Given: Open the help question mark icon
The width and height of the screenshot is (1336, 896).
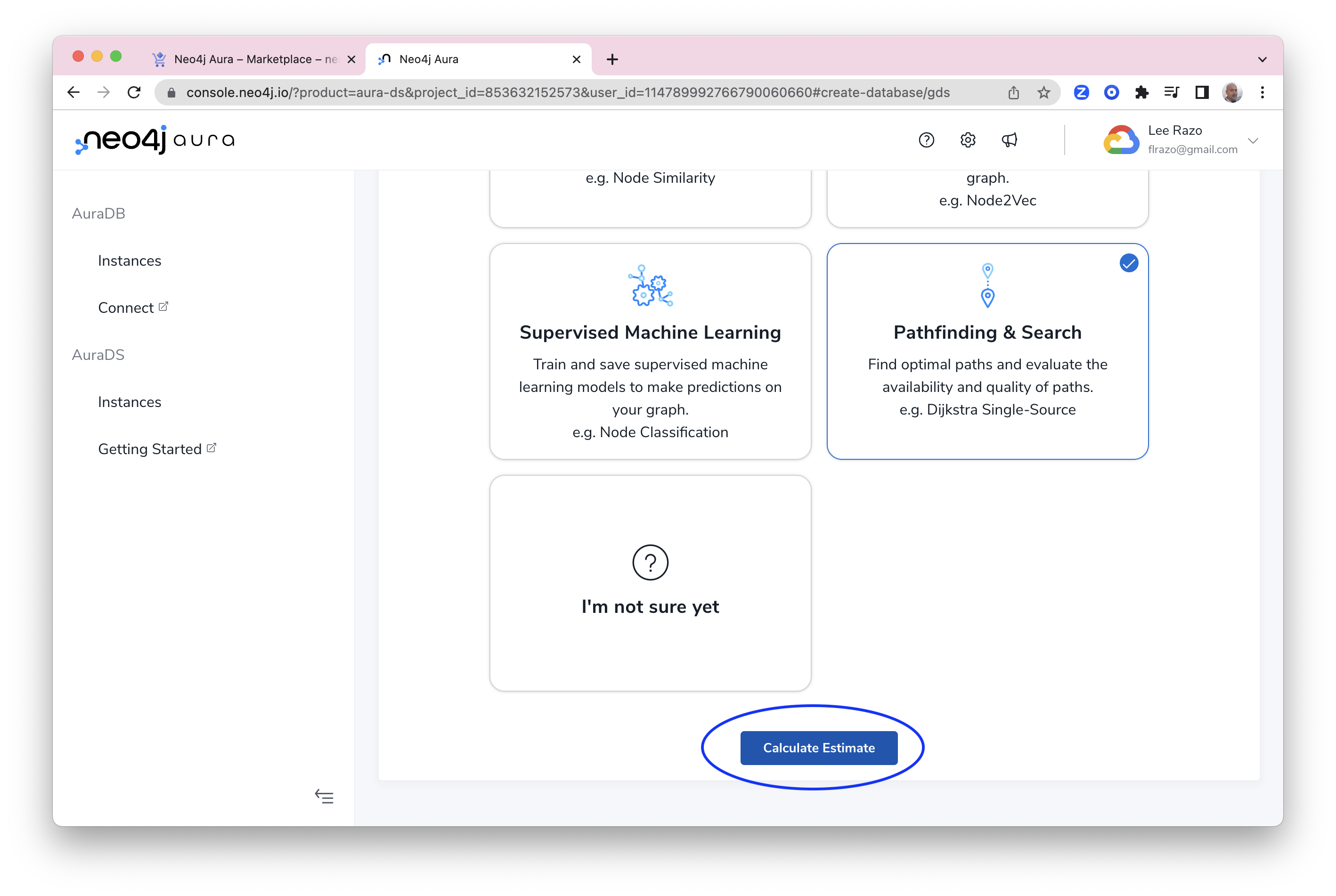Looking at the screenshot, I should click(x=926, y=140).
